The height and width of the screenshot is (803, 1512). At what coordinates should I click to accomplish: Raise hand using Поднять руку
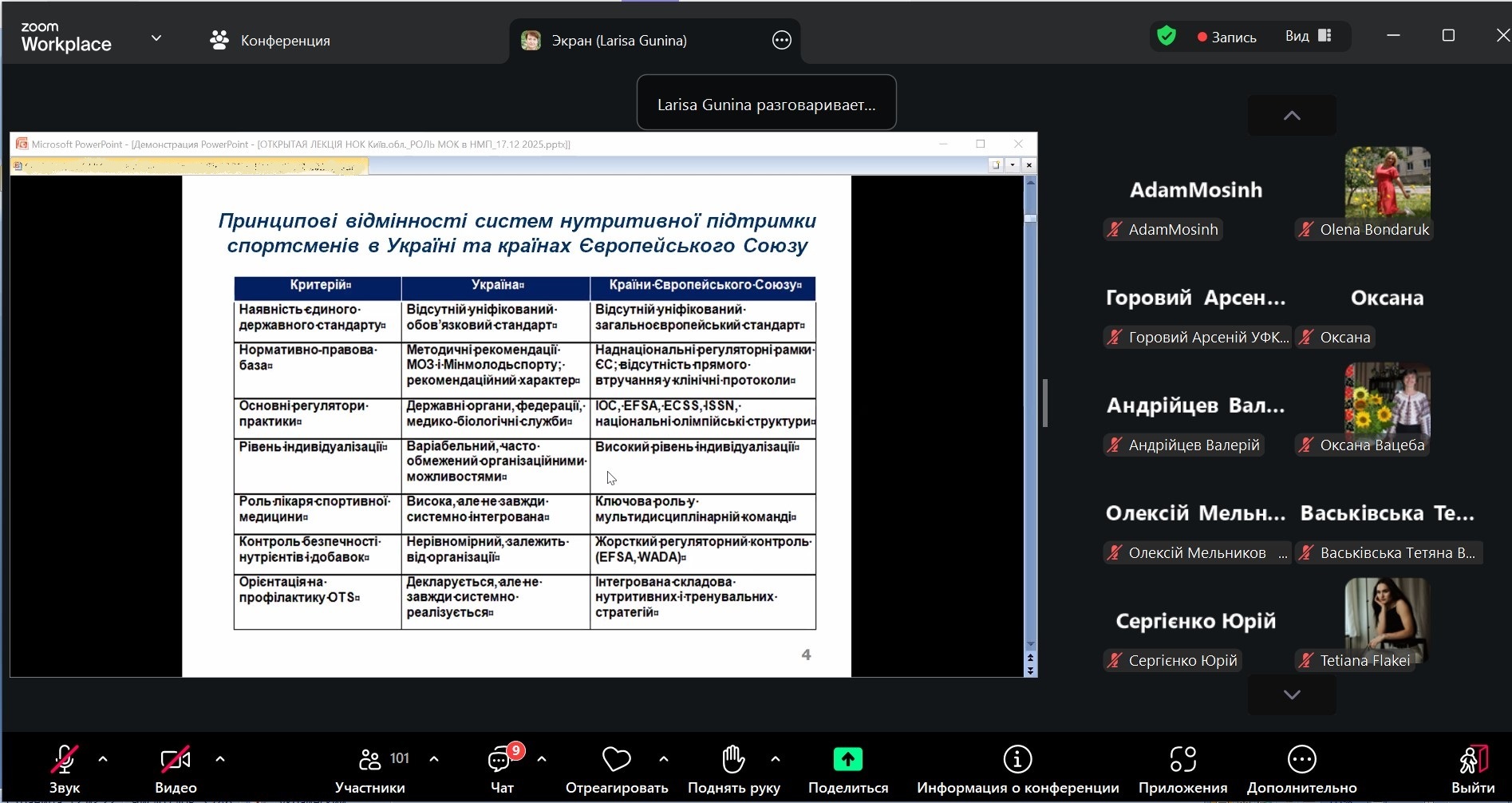tap(733, 760)
